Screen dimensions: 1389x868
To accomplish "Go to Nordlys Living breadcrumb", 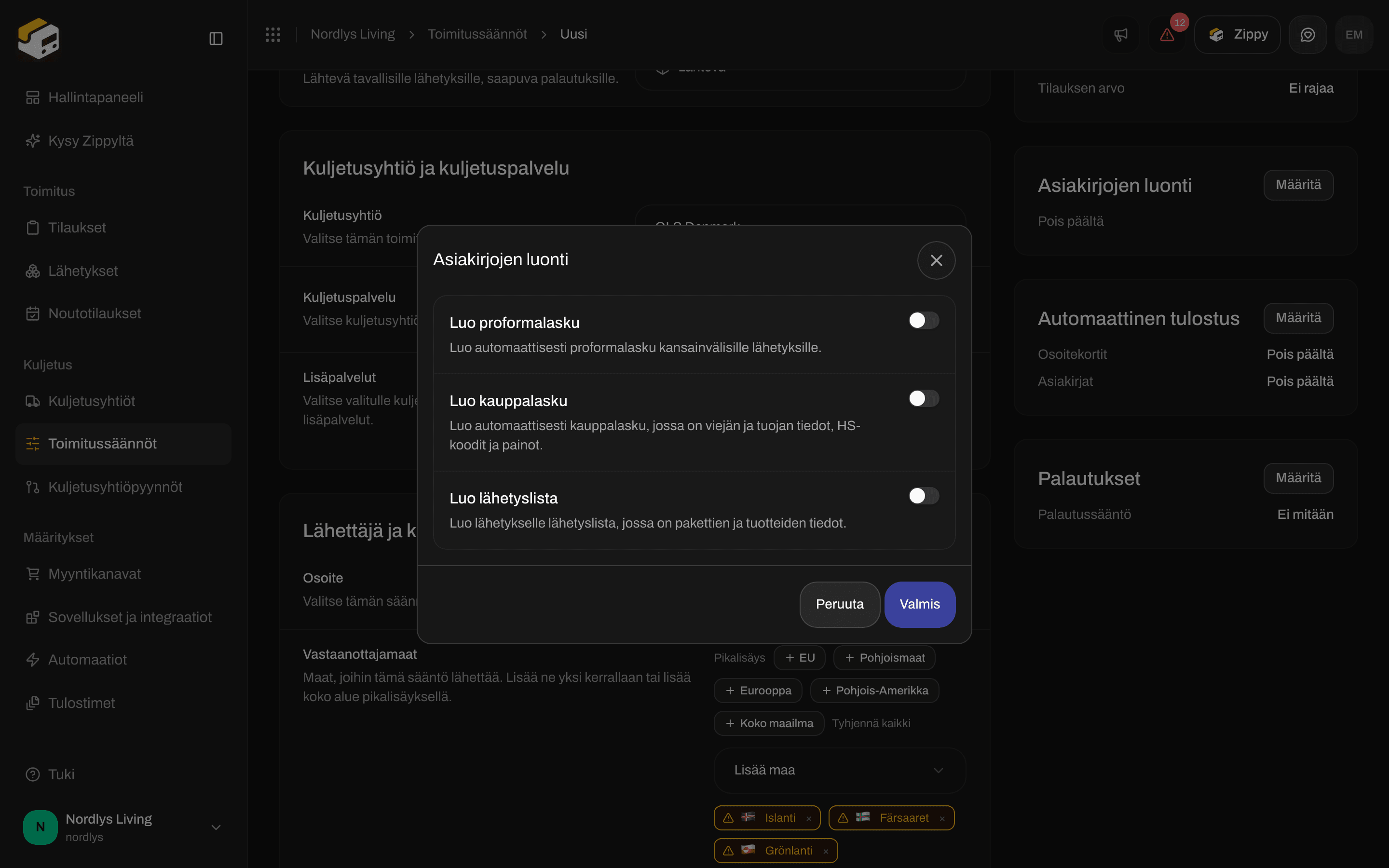I will 353,34.
